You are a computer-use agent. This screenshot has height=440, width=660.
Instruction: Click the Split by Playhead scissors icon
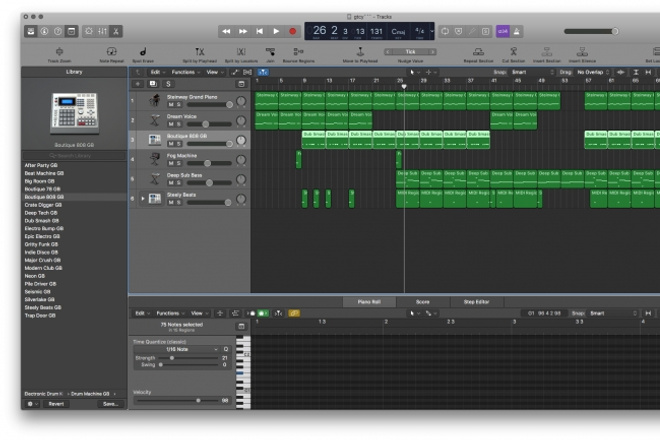[x=200, y=52]
